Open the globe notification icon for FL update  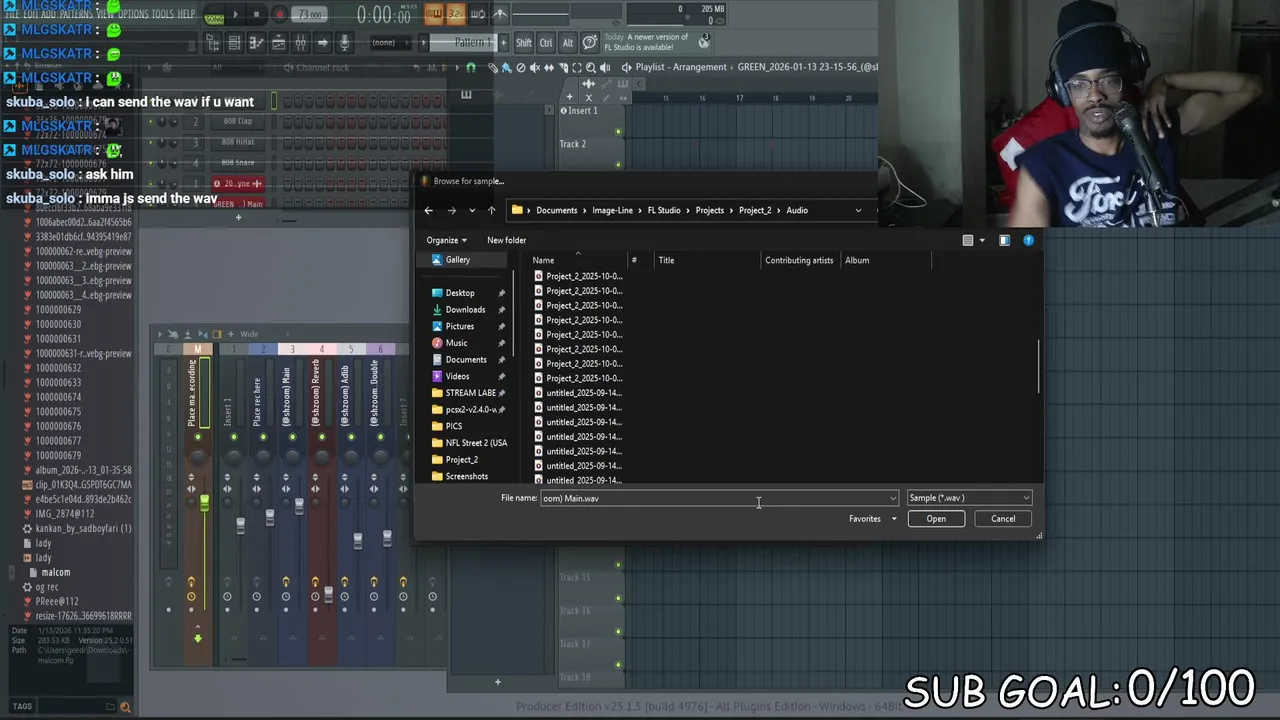[704, 41]
